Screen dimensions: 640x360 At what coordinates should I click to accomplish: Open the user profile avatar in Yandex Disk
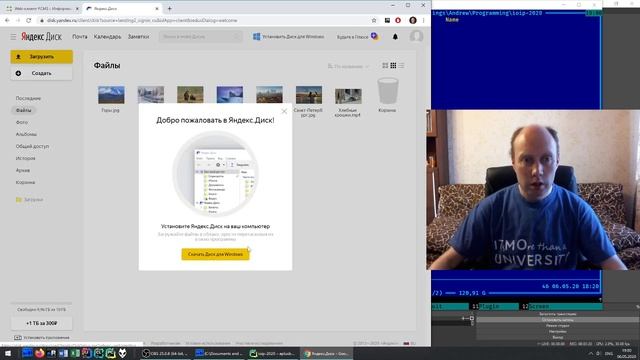pos(416,36)
